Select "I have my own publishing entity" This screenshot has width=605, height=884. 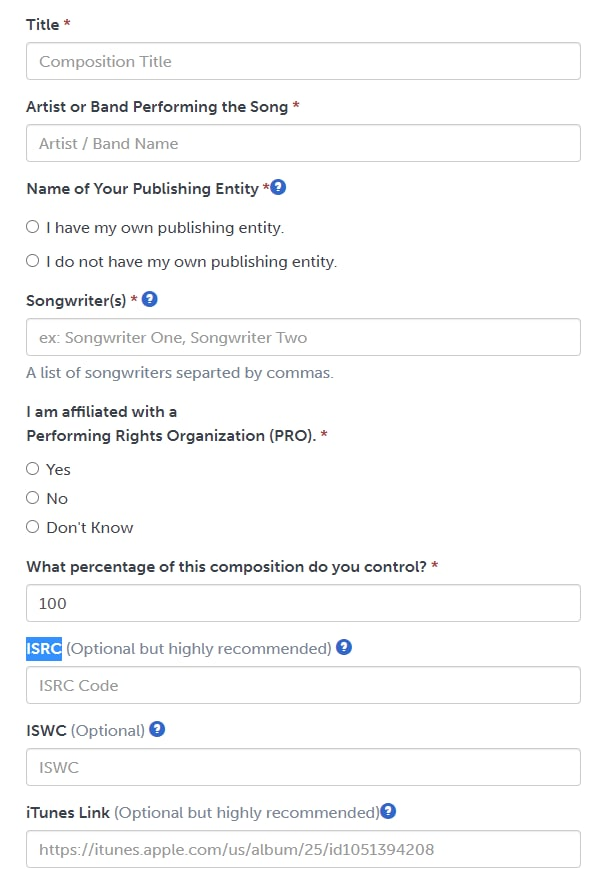(33, 227)
